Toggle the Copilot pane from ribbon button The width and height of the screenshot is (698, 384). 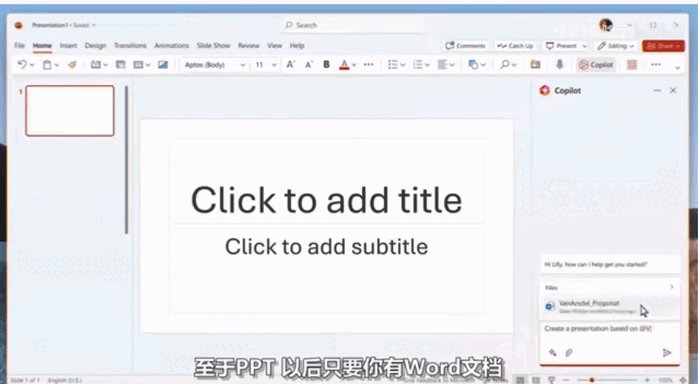tap(596, 65)
